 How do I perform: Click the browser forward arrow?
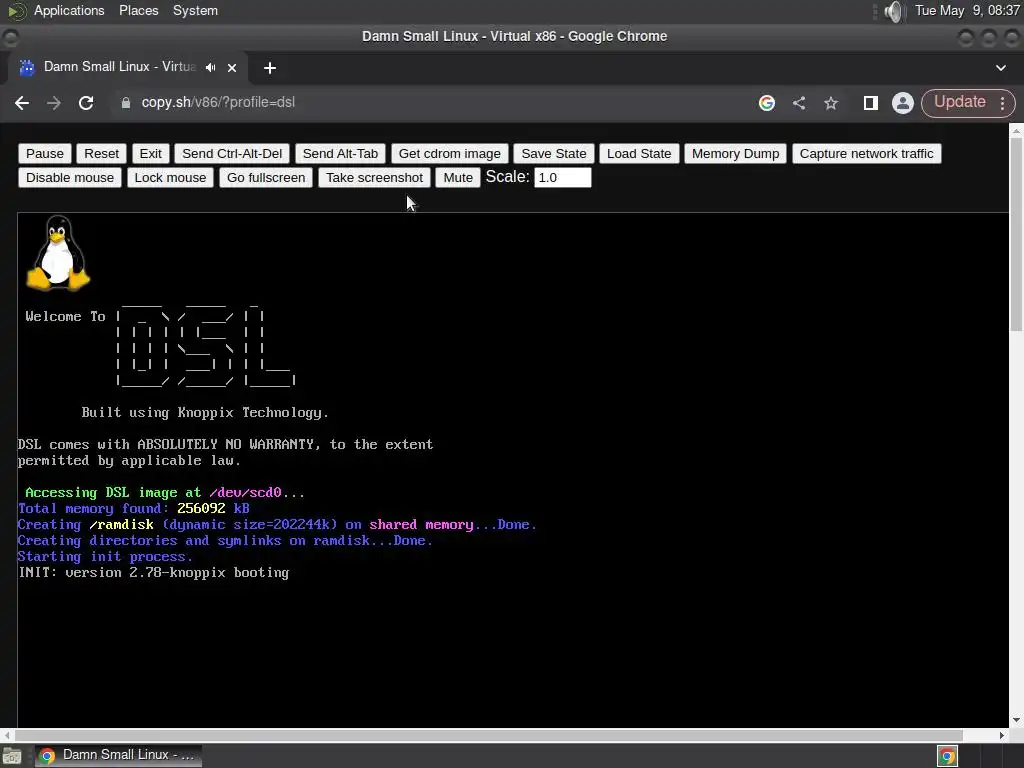tap(54, 103)
